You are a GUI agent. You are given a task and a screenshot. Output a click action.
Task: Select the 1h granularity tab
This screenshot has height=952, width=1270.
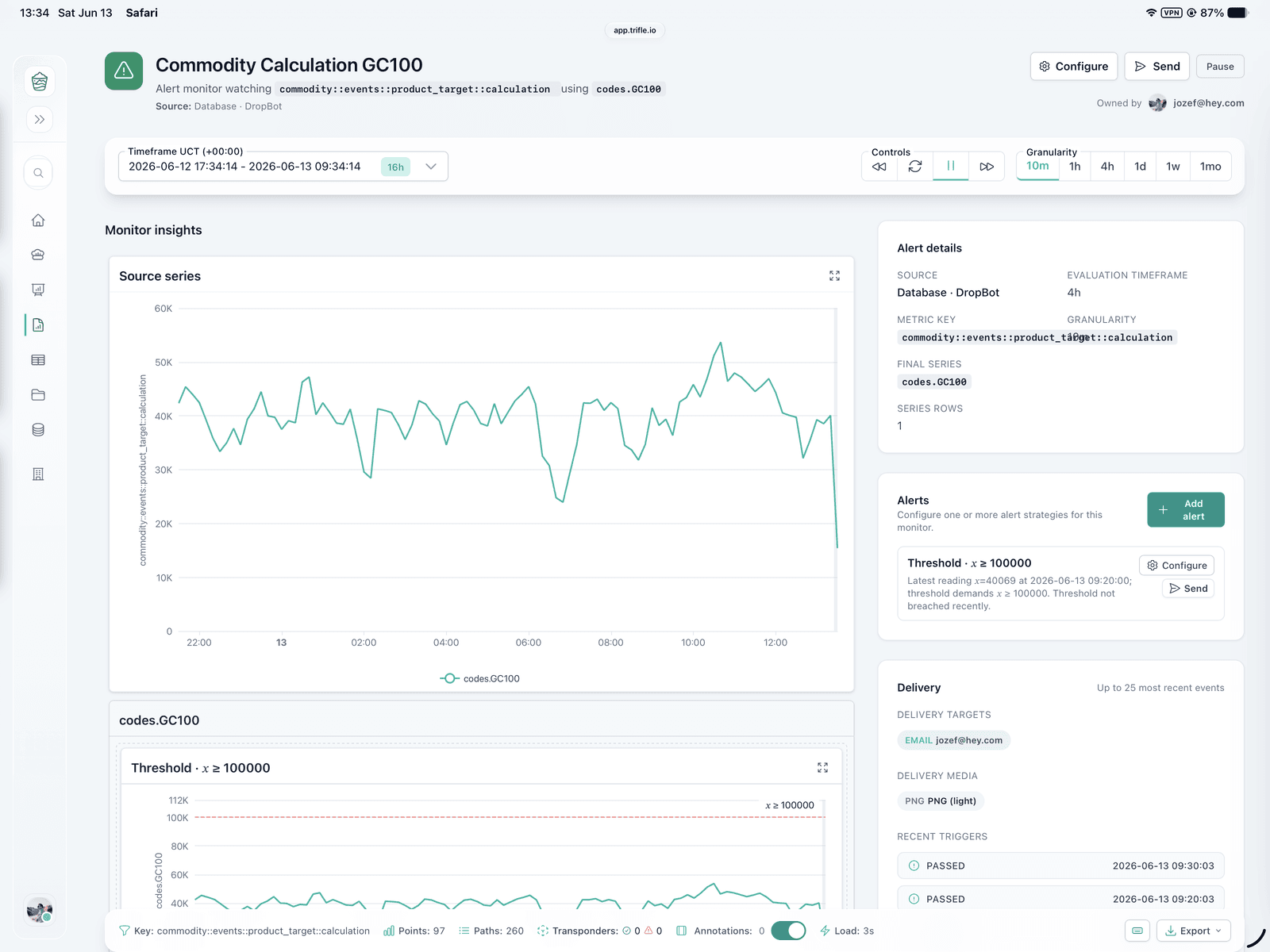click(x=1075, y=167)
